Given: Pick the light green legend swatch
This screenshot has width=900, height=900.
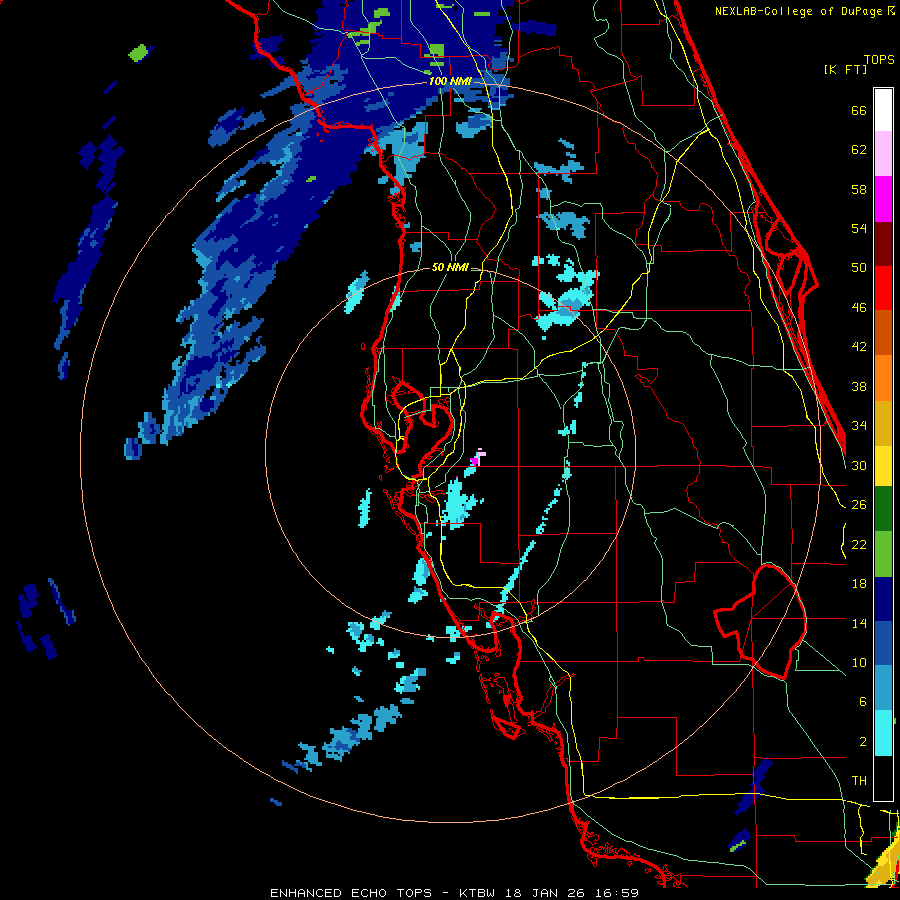Looking at the screenshot, I should [x=883, y=554].
